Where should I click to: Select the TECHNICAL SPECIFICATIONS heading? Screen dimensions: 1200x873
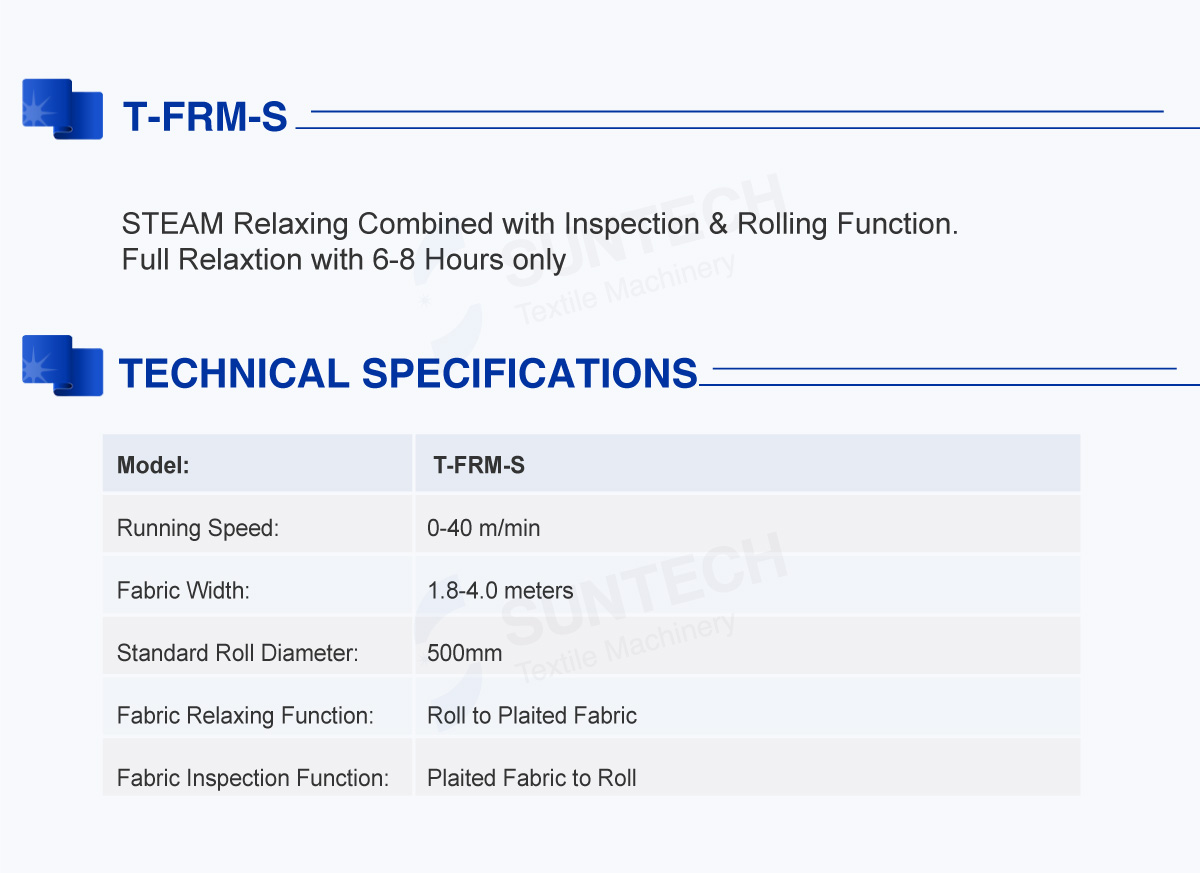408,373
